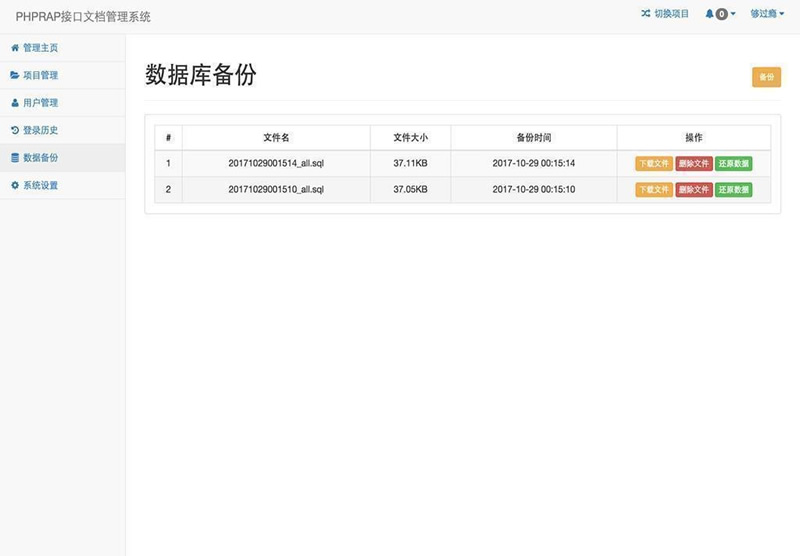Click the database icon beside 数据备份
The width and height of the screenshot is (800, 556).
[14, 158]
